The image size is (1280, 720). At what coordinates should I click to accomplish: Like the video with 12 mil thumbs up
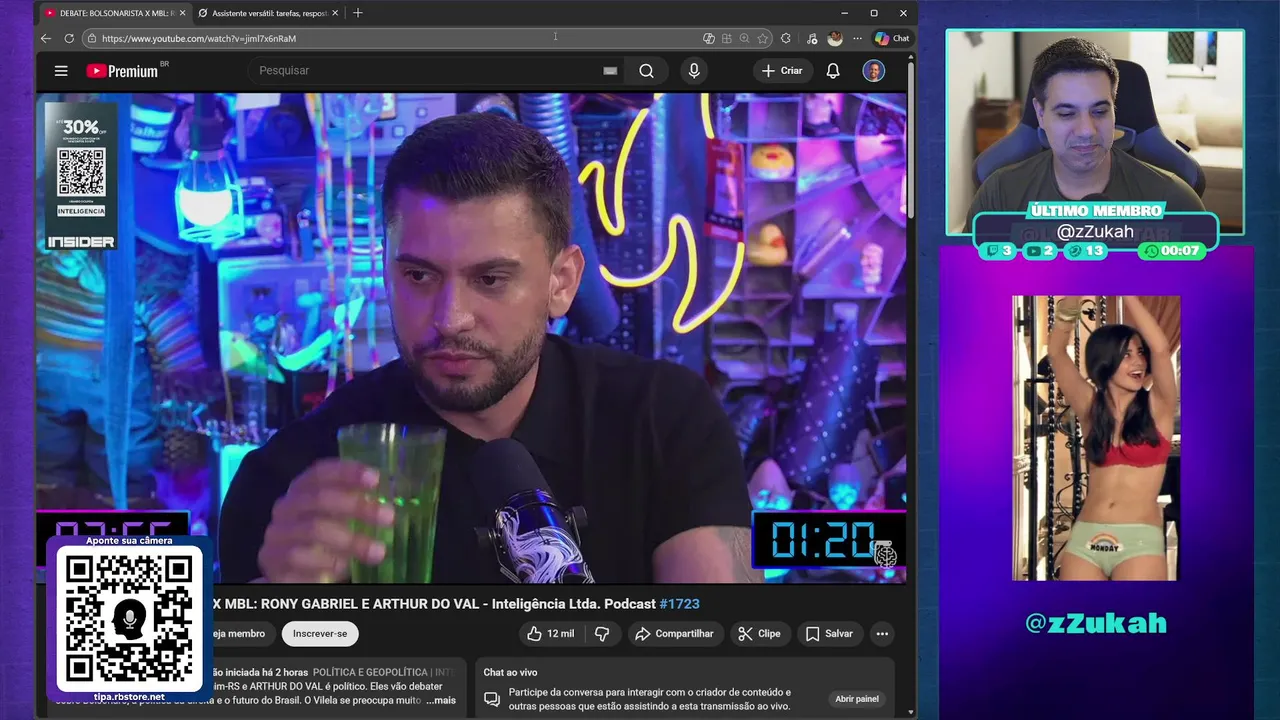tap(551, 634)
